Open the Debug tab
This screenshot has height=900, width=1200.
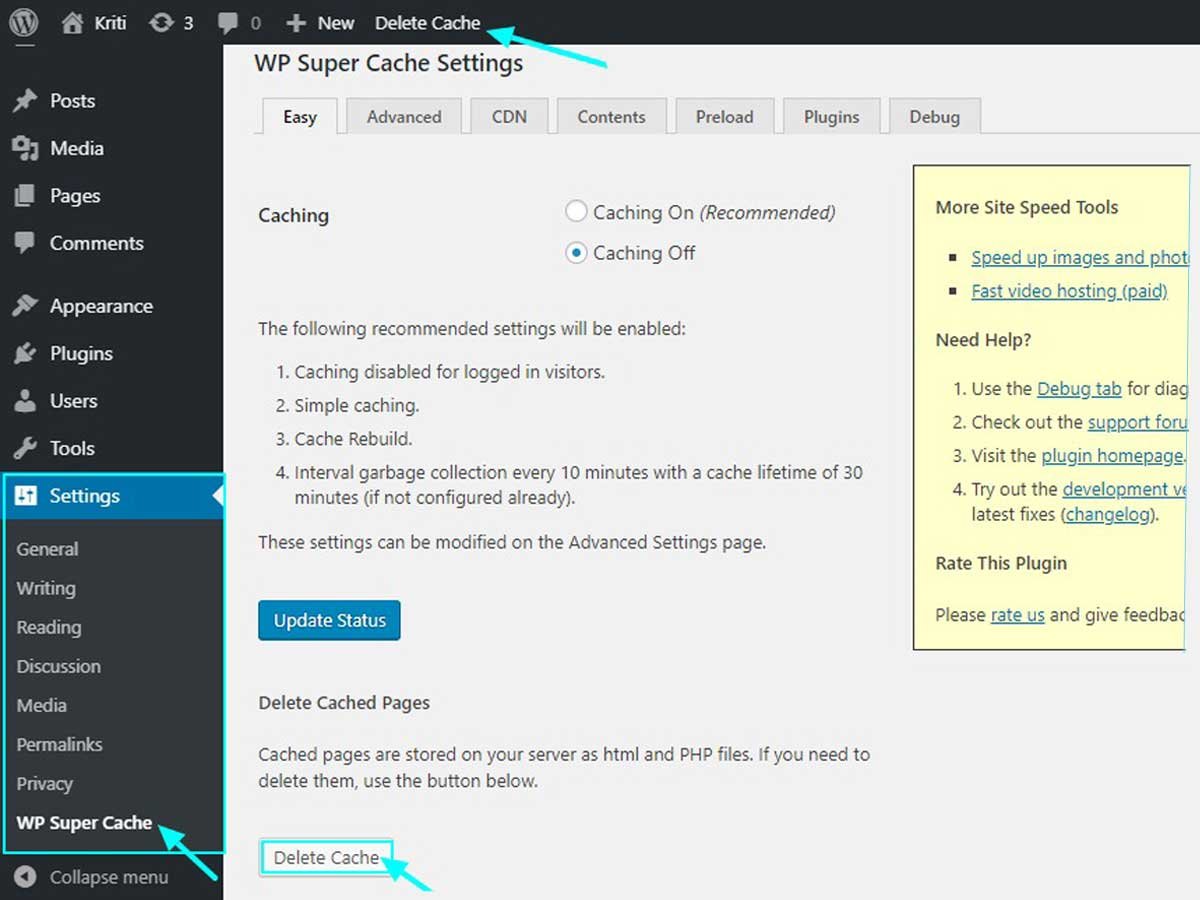(x=935, y=116)
